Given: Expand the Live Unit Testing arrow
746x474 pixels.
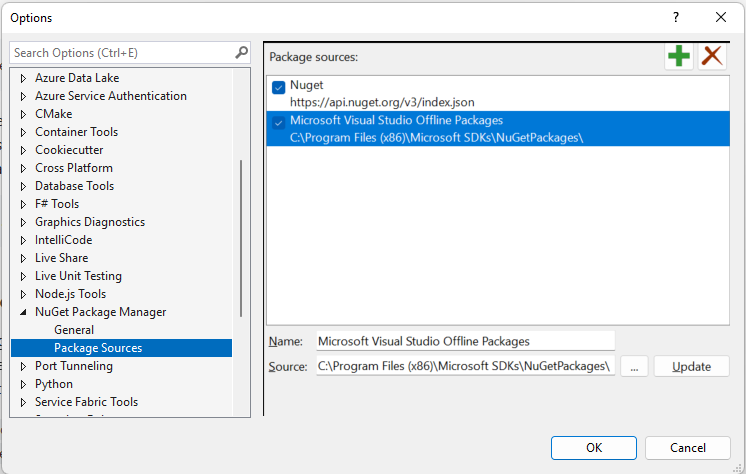Looking at the screenshot, I should pyautogui.click(x=23, y=276).
